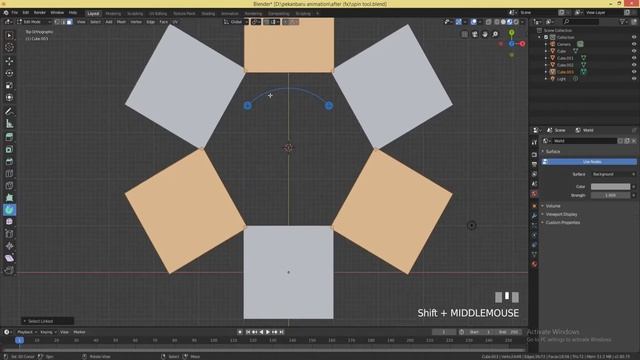Enable face select mode
This screenshot has height=360, width=640.
click(x=69, y=22)
